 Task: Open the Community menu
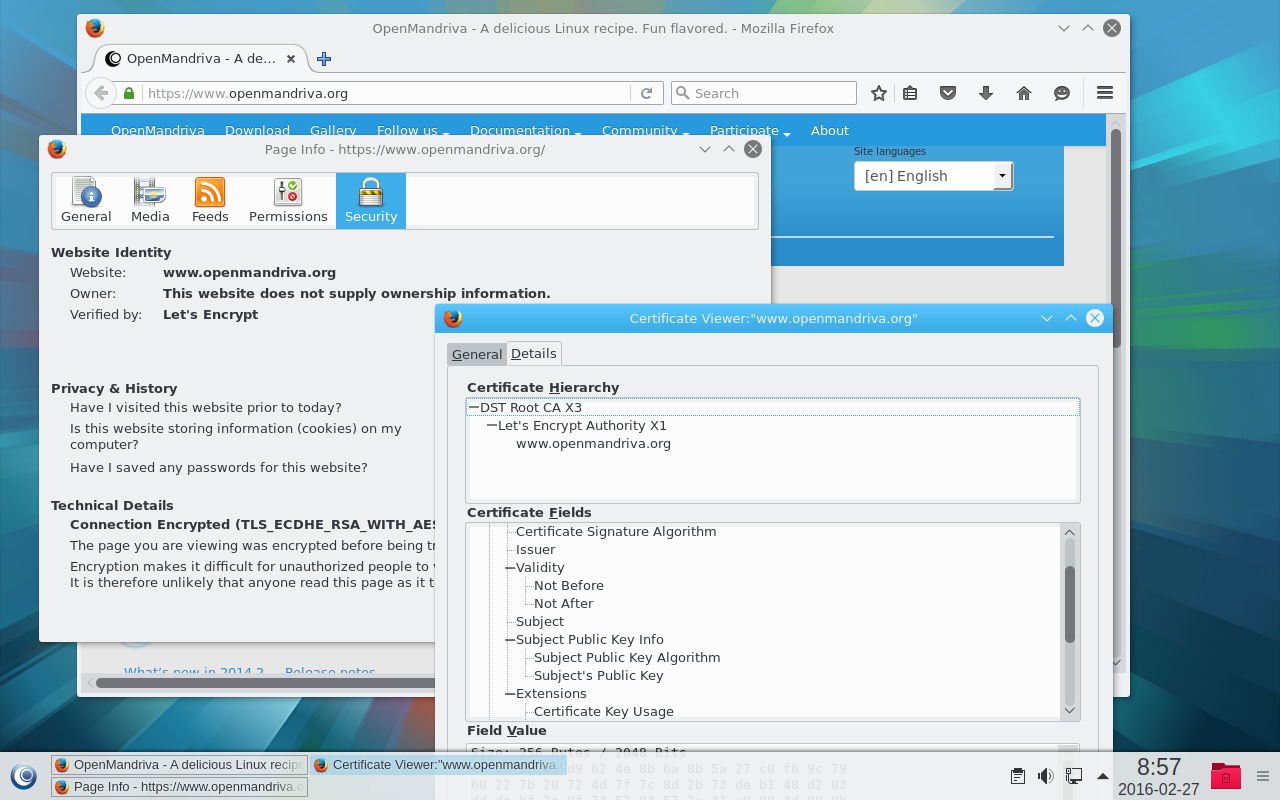coord(646,130)
